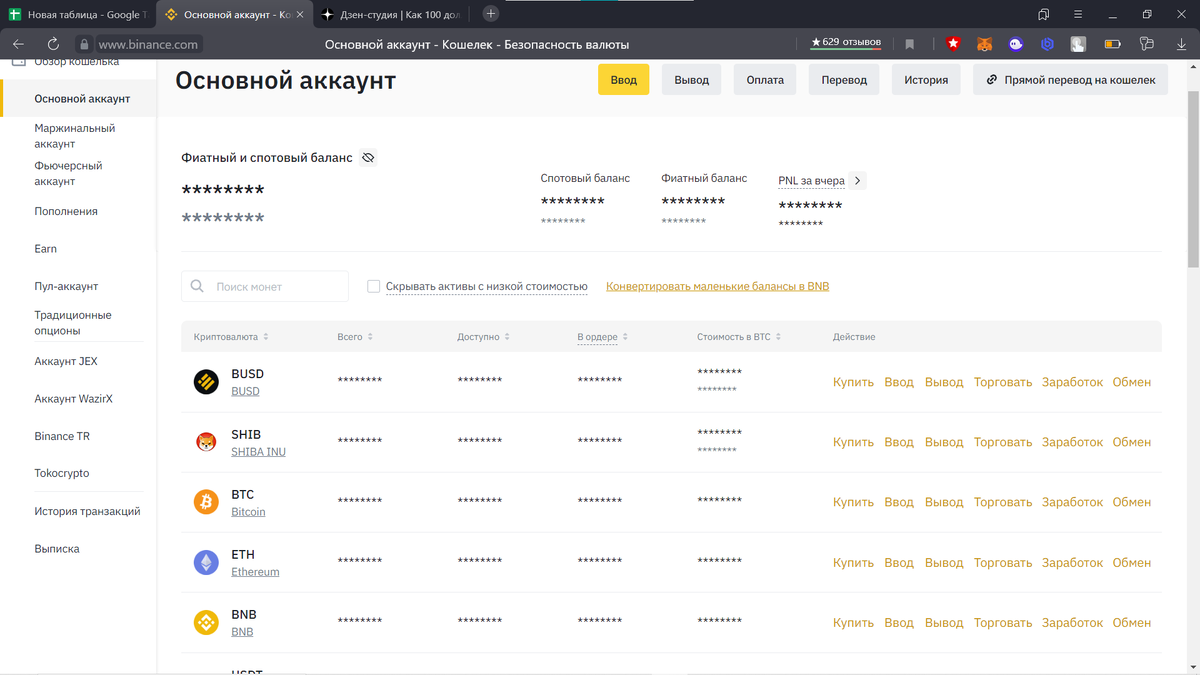This screenshot has height=675, width=1200.
Task: Click the SHIBA INU coin icon
Action: [206, 441]
